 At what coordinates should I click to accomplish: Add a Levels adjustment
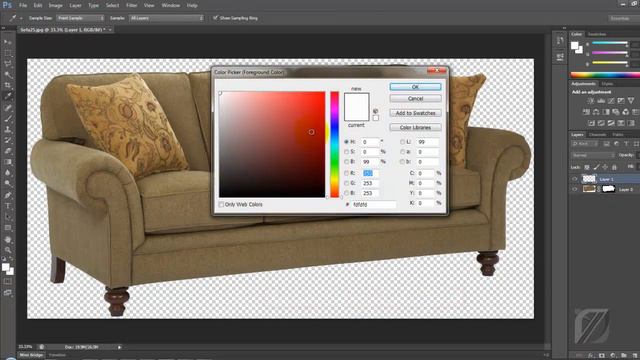601,100
